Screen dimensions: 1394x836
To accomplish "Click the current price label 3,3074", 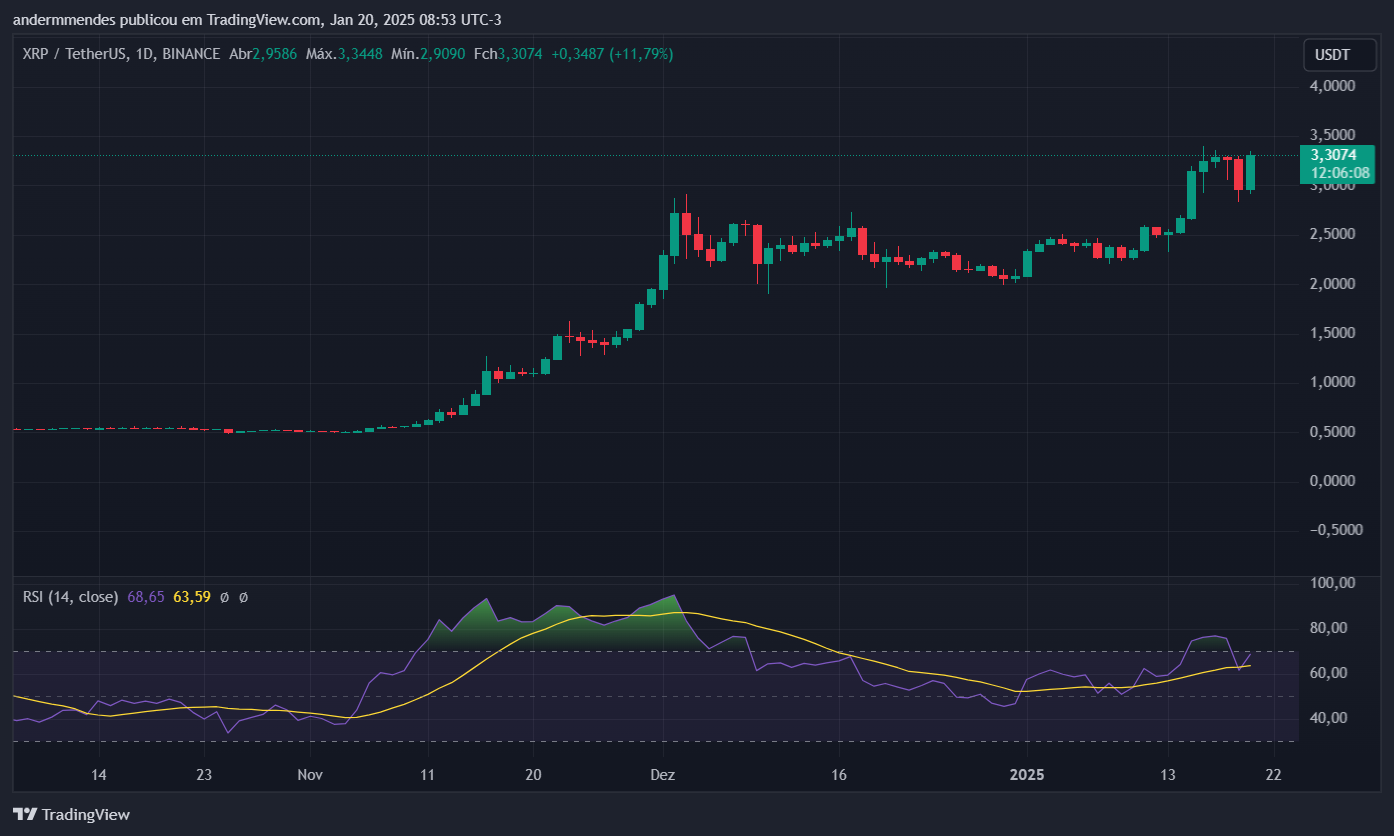I will 1333,155.
